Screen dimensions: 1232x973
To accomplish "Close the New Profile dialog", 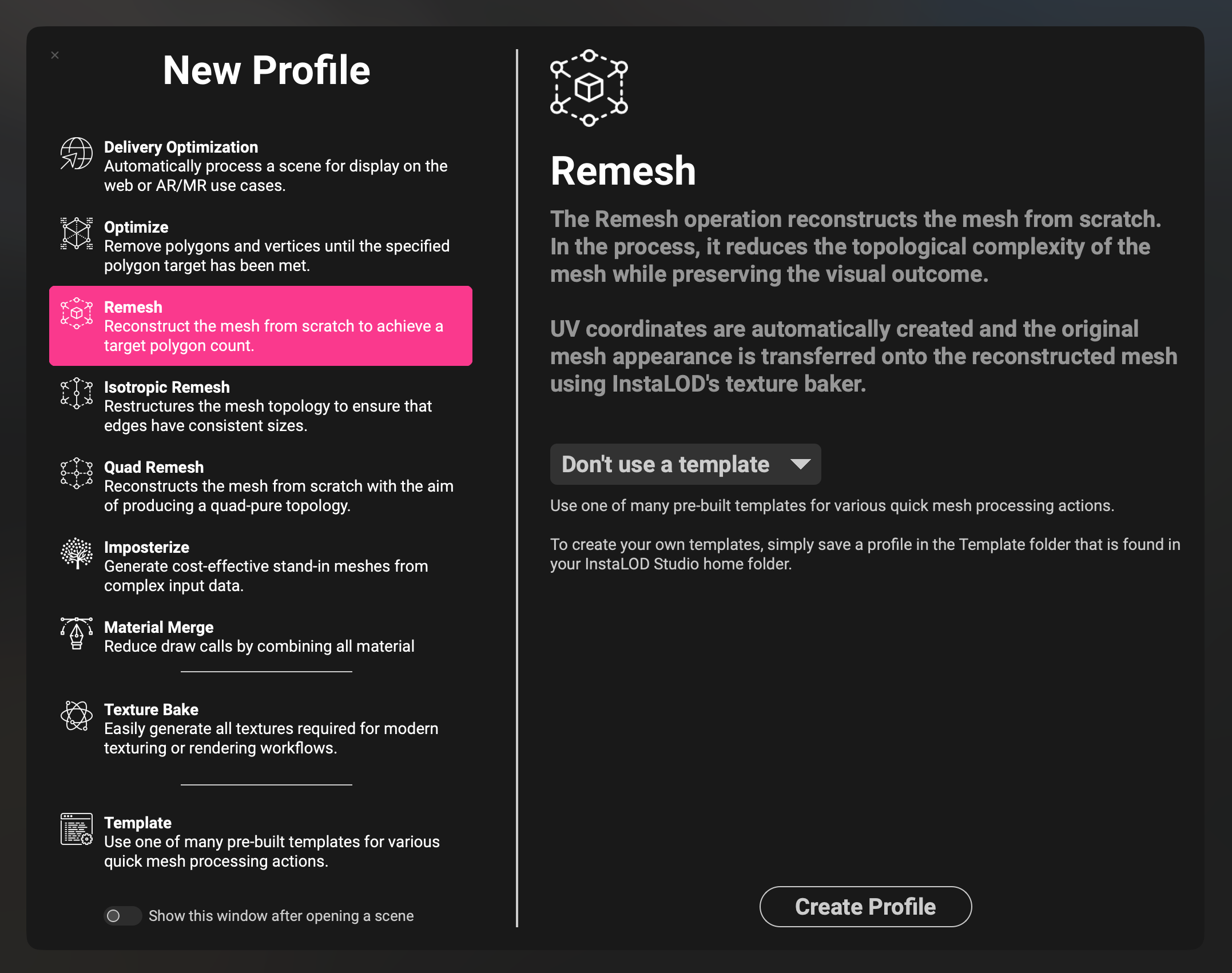I will click(55, 55).
